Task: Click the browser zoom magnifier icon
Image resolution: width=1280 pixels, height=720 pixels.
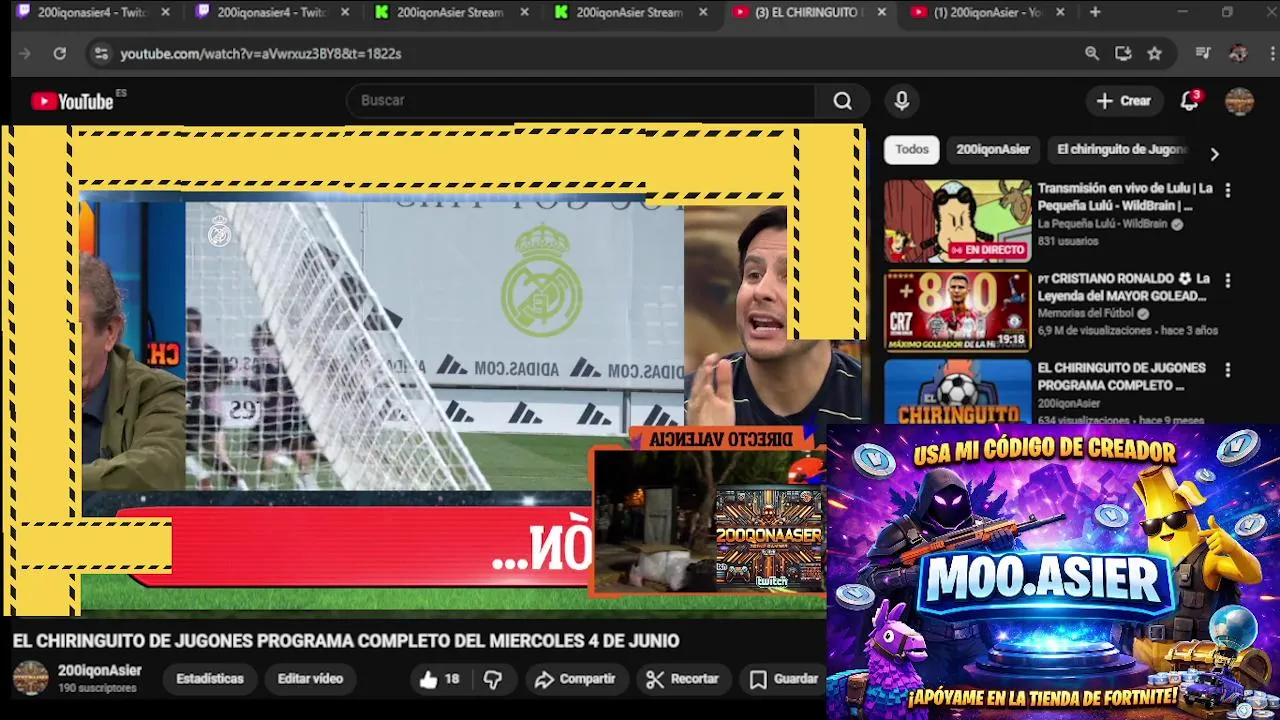Action: coord(1092,53)
